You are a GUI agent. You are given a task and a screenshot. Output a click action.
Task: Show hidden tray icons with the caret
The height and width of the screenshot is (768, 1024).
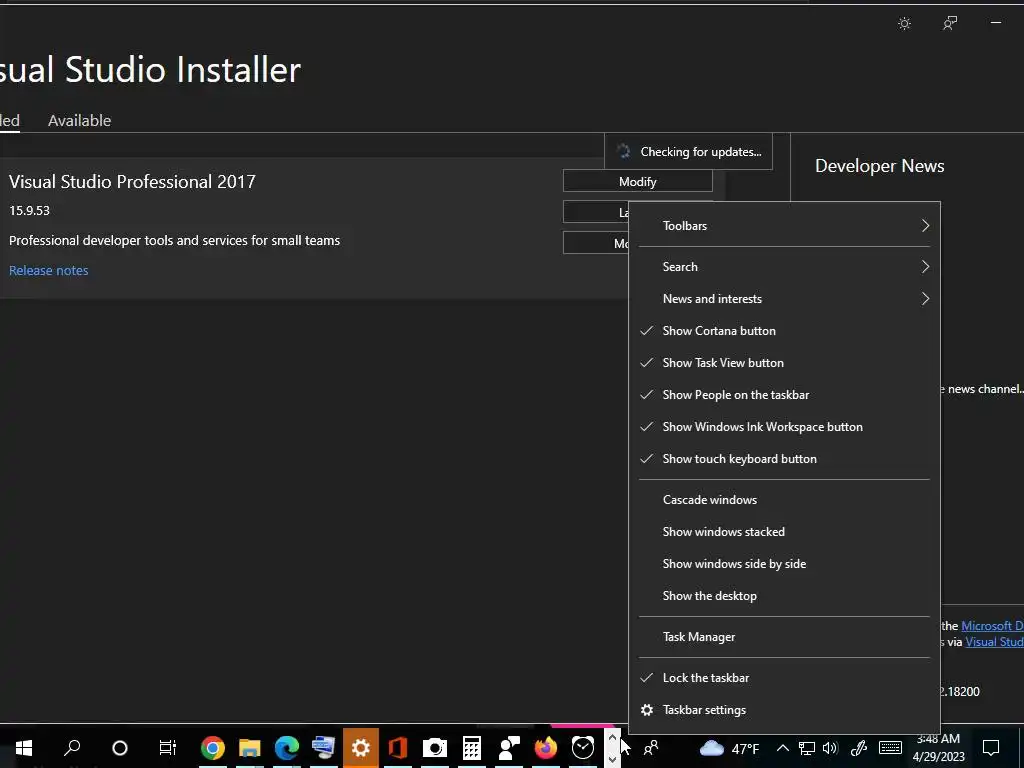[782, 748]
